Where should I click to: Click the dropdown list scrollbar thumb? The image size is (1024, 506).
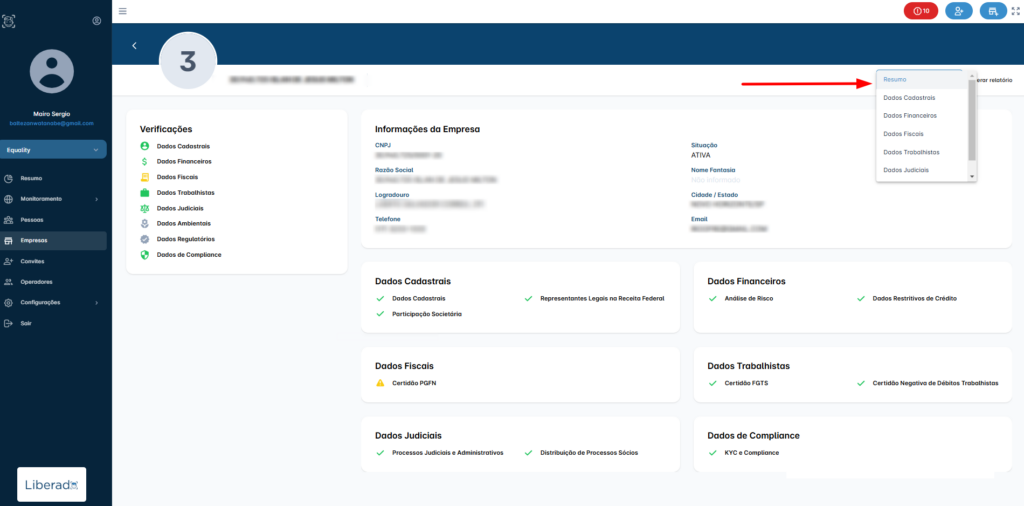(x=972, y=119)
